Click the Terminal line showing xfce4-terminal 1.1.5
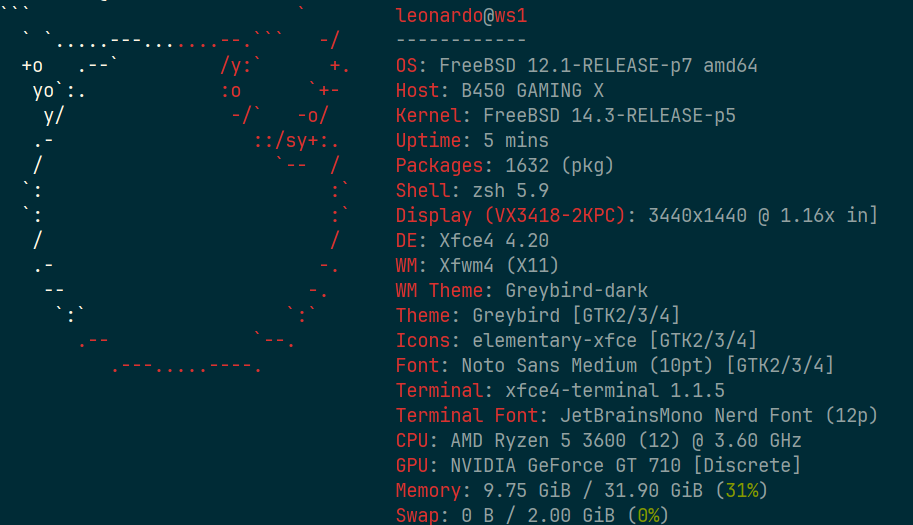This screenshot has height=525, width=913. coord(560,390)
